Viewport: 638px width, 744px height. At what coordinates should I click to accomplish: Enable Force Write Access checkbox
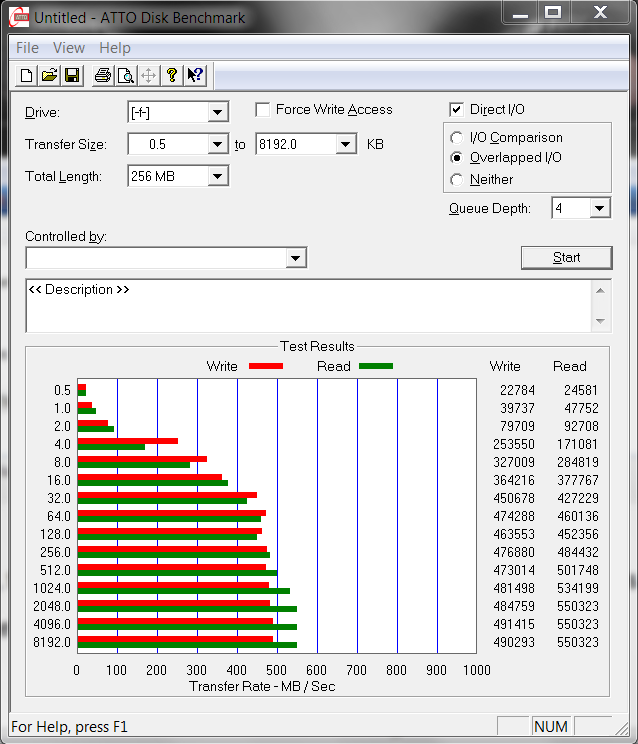pos(263,110)
